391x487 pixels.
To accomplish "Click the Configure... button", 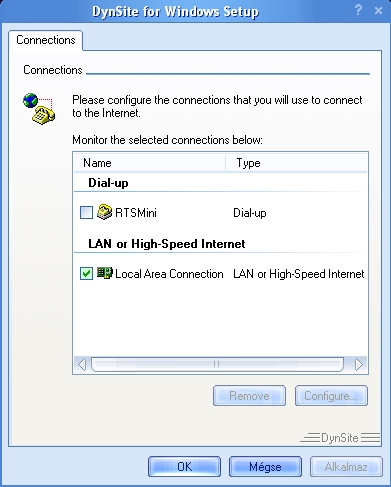I will [331, 396].
